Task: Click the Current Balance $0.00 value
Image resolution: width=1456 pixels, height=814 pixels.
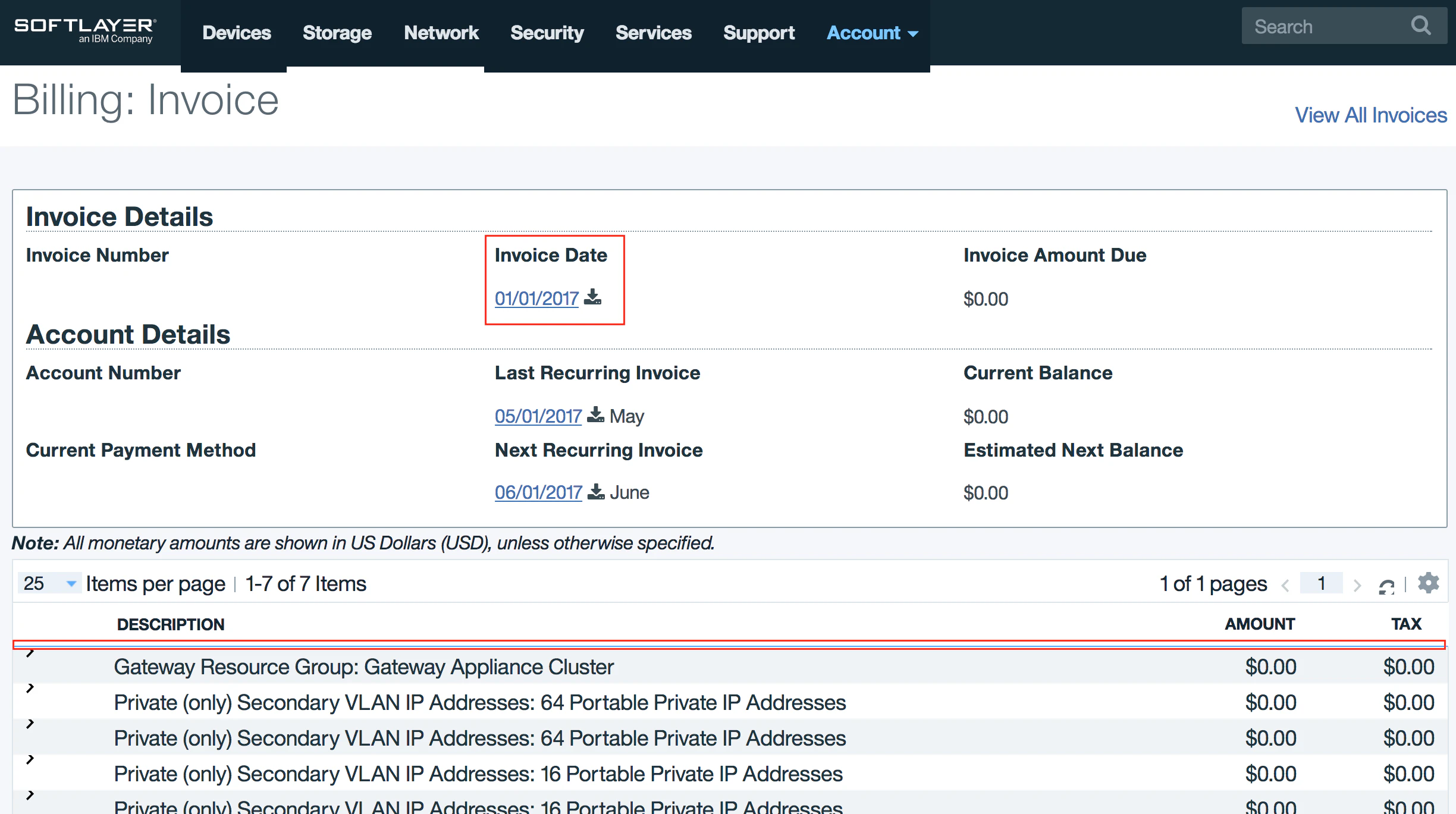Action: point(986,416)
